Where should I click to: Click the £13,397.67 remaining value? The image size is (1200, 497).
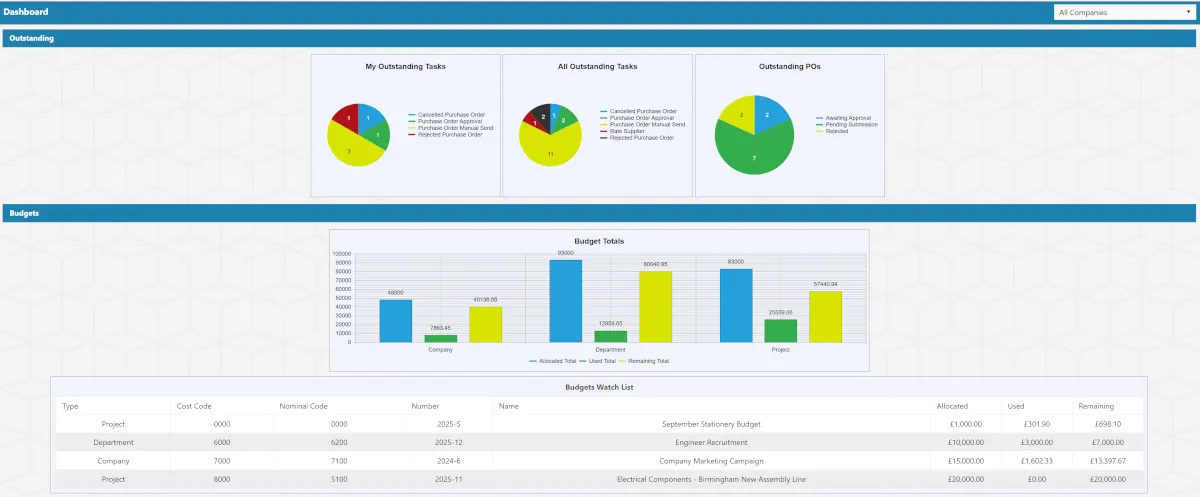coord(1107,461)
